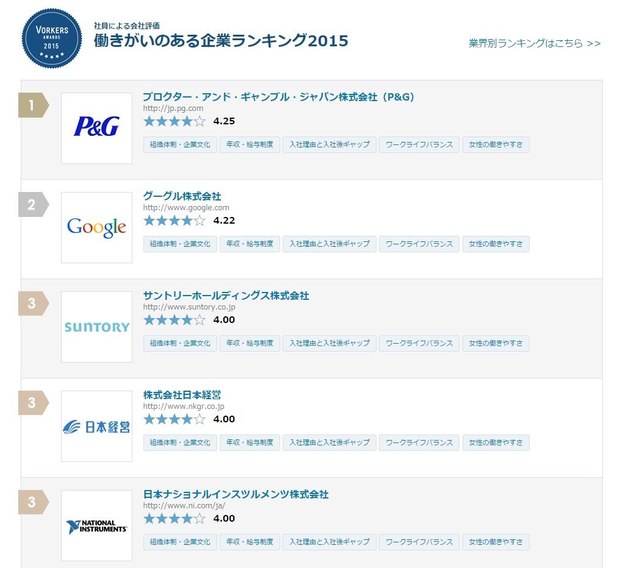
Task: Open サントリーホールディングス株式会社 company link
Action: click(x=226, y=296)
